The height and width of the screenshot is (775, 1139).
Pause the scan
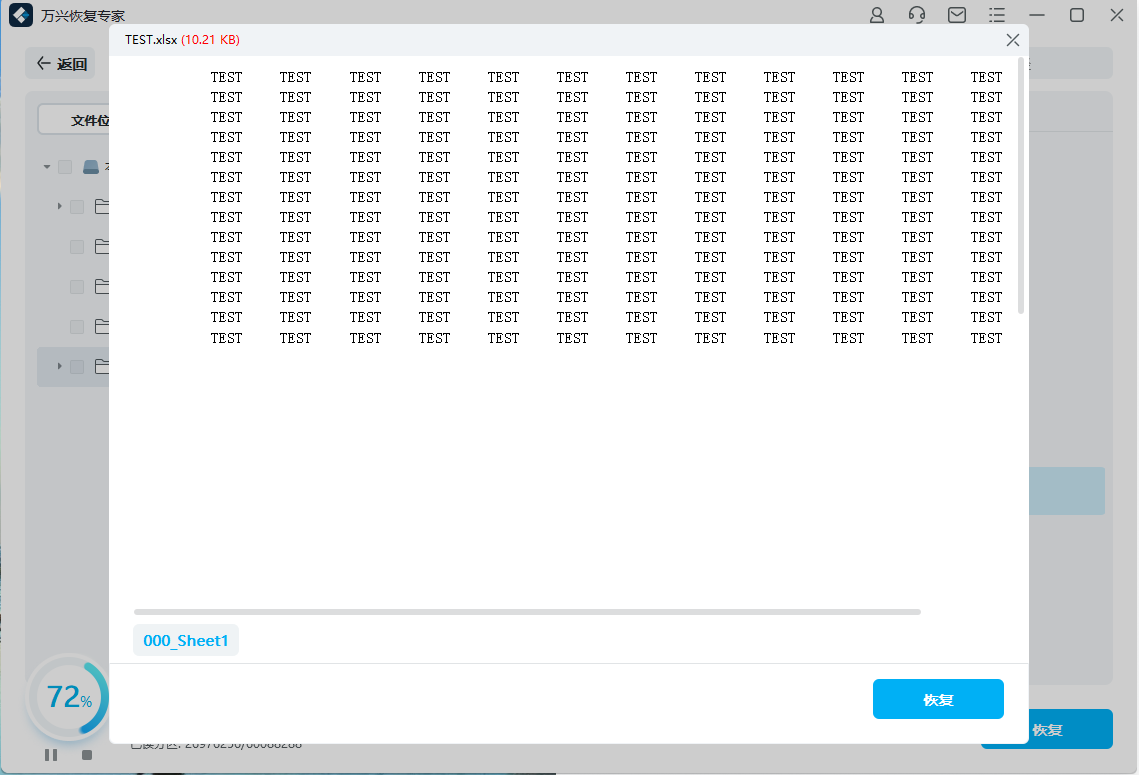[x=51, y=755]
